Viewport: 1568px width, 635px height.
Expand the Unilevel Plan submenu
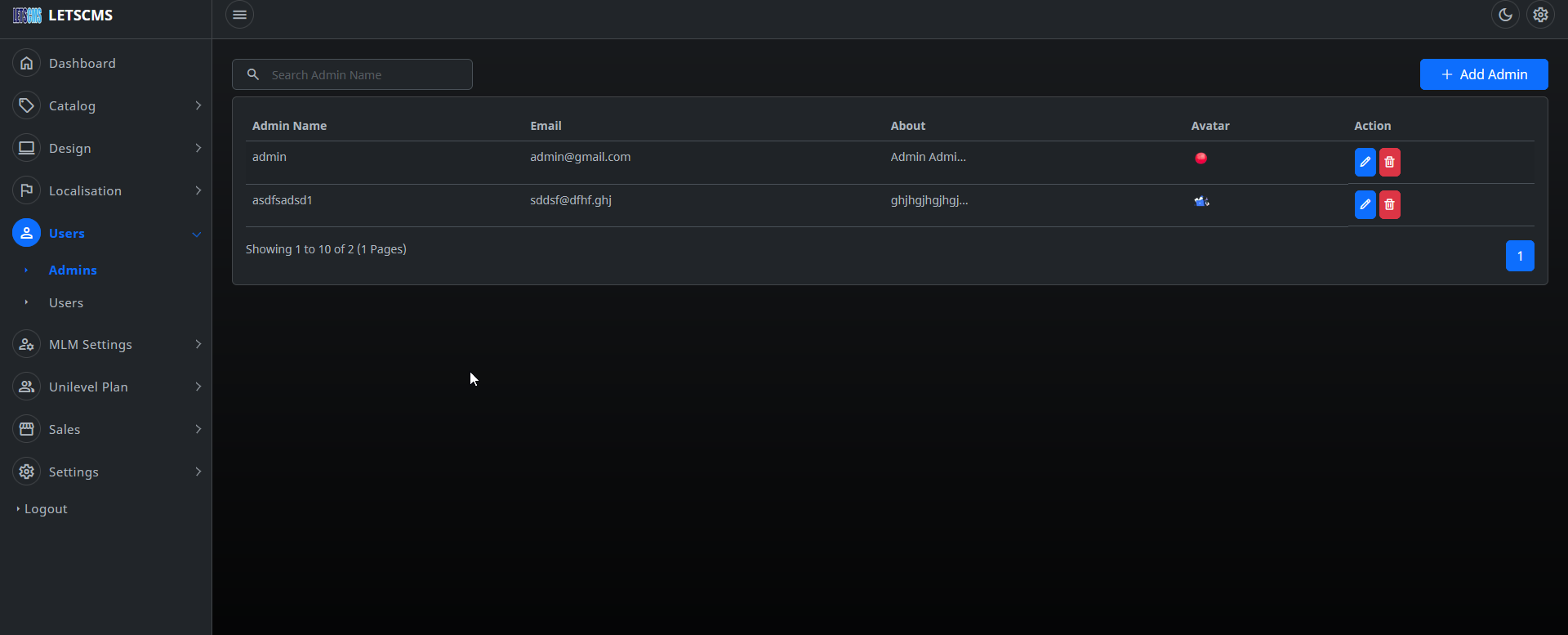pyautogui.click(x=198, y=387)
